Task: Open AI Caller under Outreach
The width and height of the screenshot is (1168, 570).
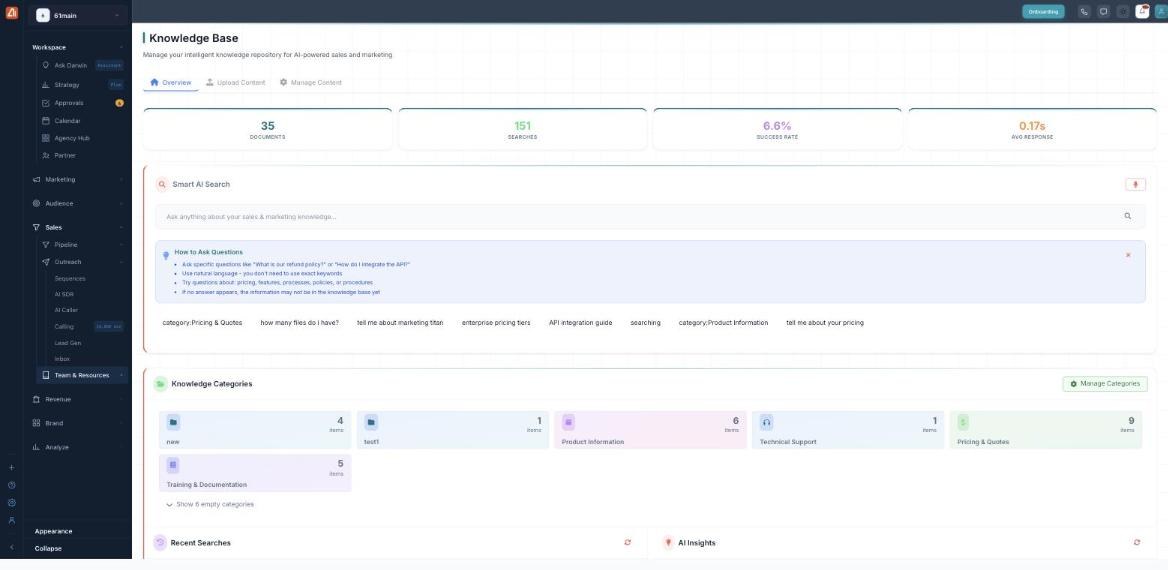Action: coord(66,310)
